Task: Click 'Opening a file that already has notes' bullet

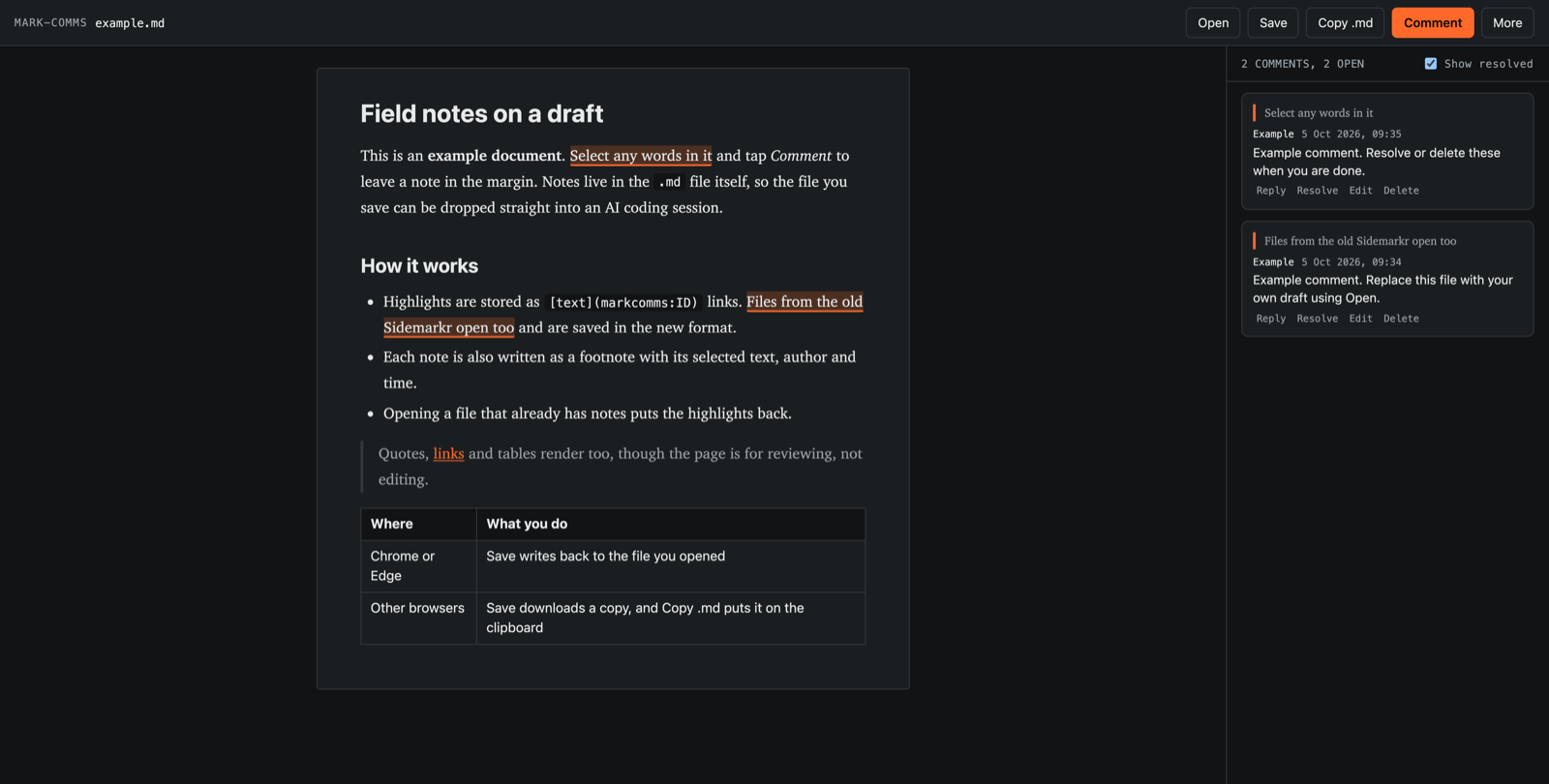Action: (588, 413)
